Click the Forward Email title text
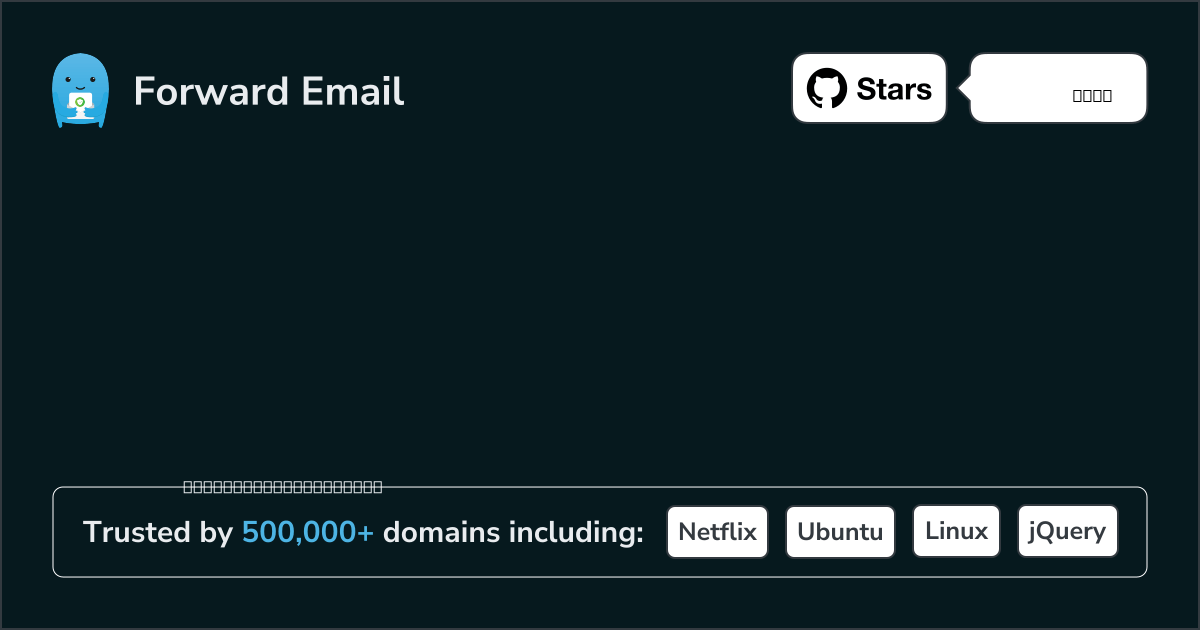 (269, 91)
